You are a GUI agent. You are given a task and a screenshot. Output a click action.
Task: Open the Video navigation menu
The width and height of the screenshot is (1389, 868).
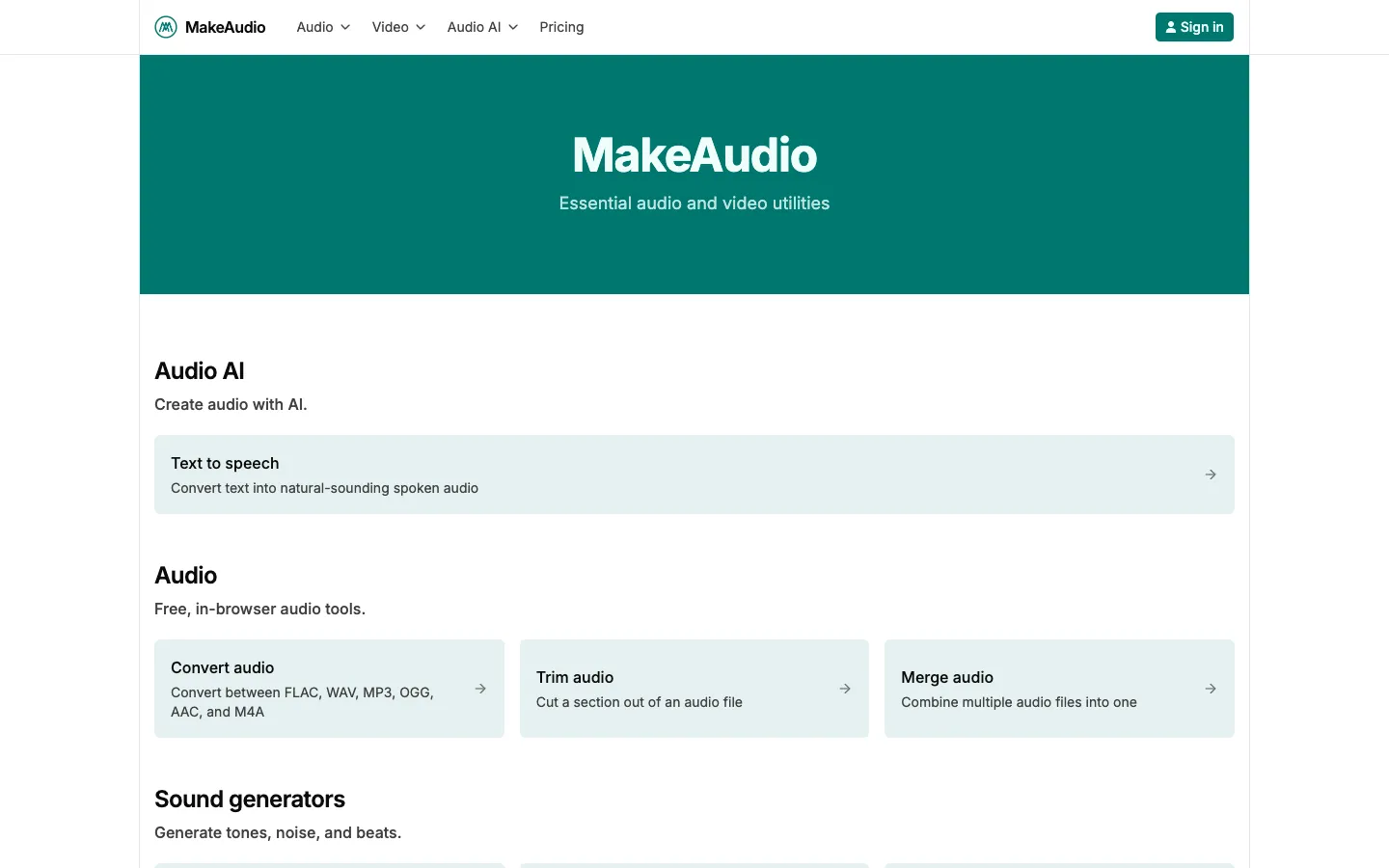click(x=398, y=27)
